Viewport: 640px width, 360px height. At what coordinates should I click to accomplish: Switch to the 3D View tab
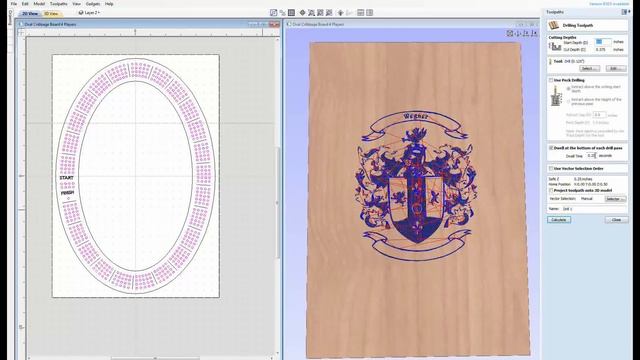coord(51,13)
